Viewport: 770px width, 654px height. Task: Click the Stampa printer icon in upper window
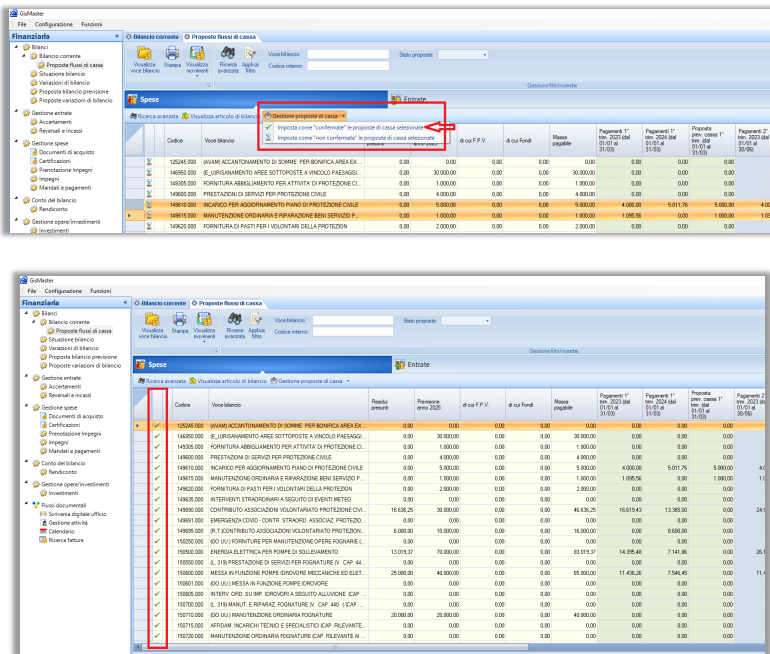pos(172,52)
